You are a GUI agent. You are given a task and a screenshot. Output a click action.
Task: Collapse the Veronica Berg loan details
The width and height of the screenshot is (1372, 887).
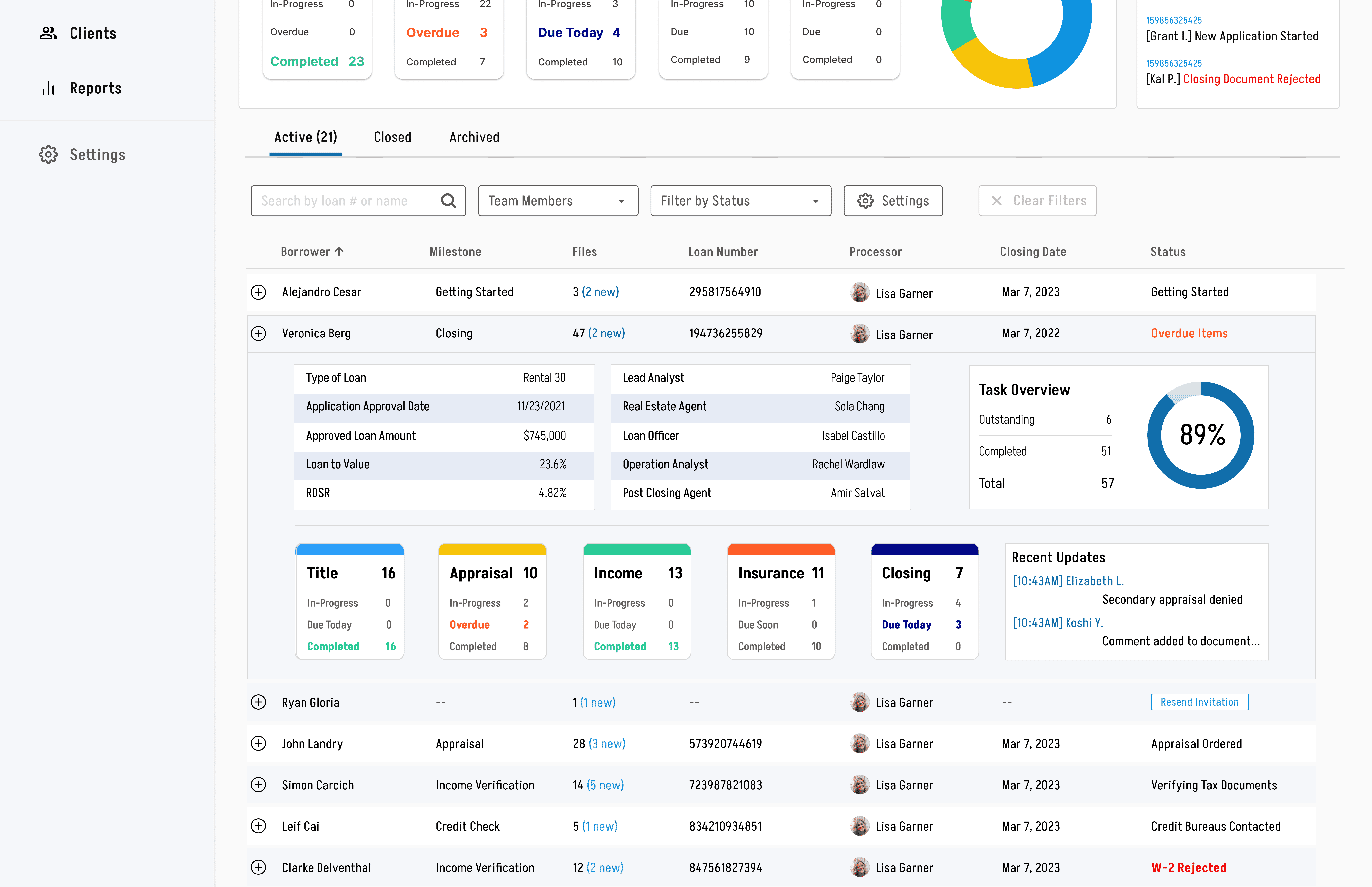click(258, 334)
